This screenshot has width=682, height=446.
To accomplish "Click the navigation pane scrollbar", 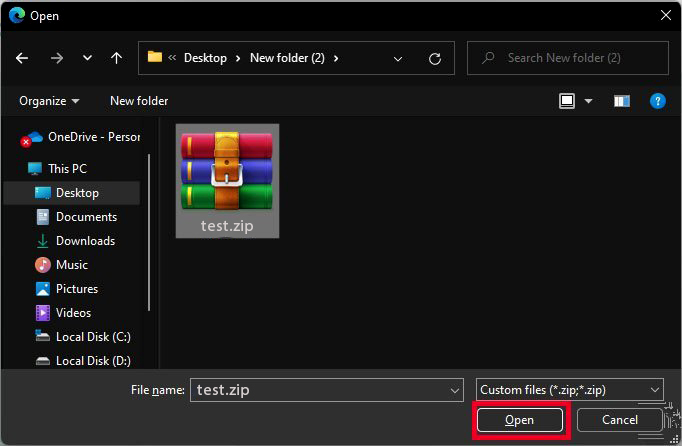I will (x=149, y=233).
